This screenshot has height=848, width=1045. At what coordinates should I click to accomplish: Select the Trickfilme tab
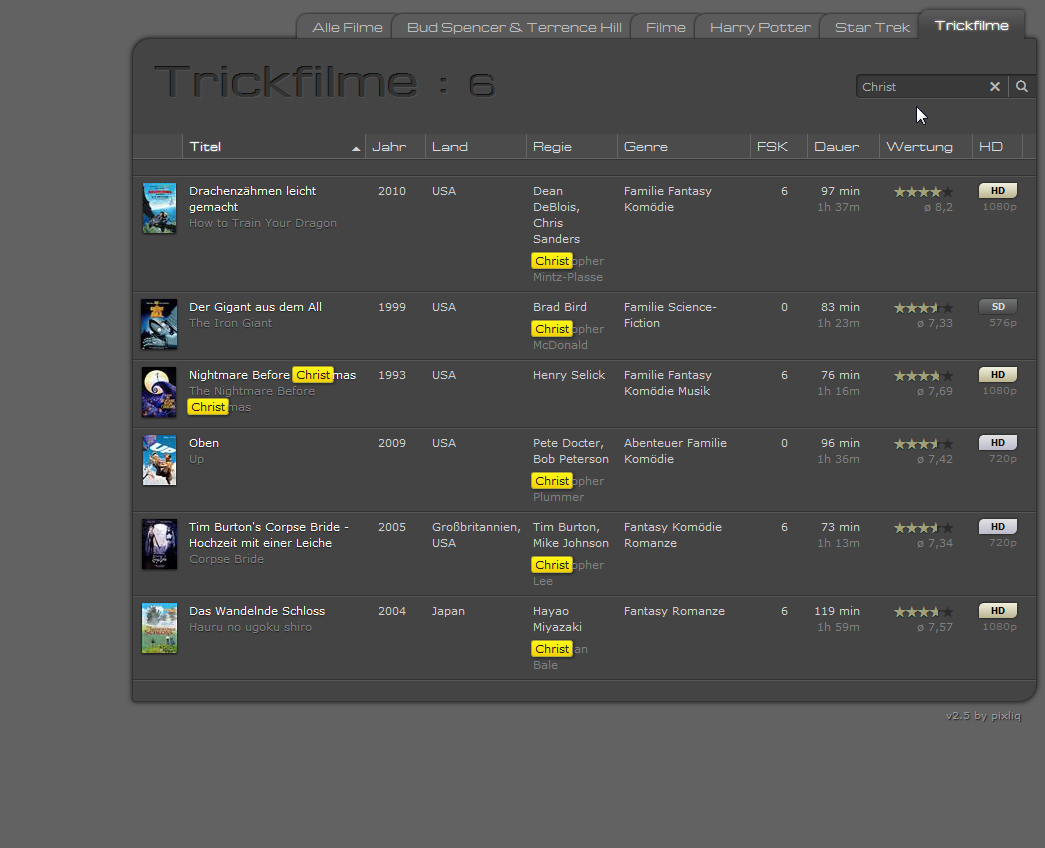(972, 25)
